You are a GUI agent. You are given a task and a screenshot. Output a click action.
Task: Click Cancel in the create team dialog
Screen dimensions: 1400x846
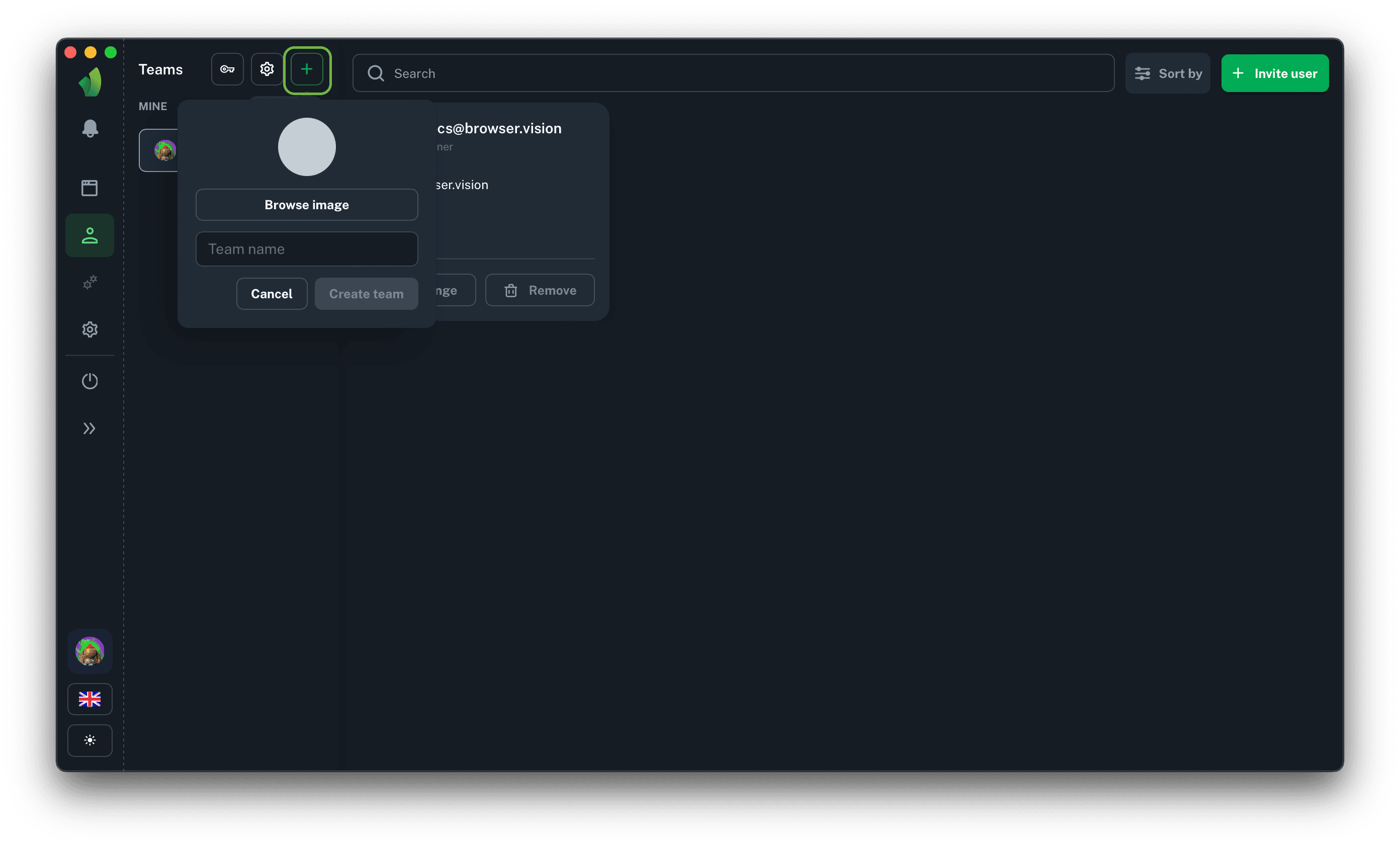(x=272, y=294)
